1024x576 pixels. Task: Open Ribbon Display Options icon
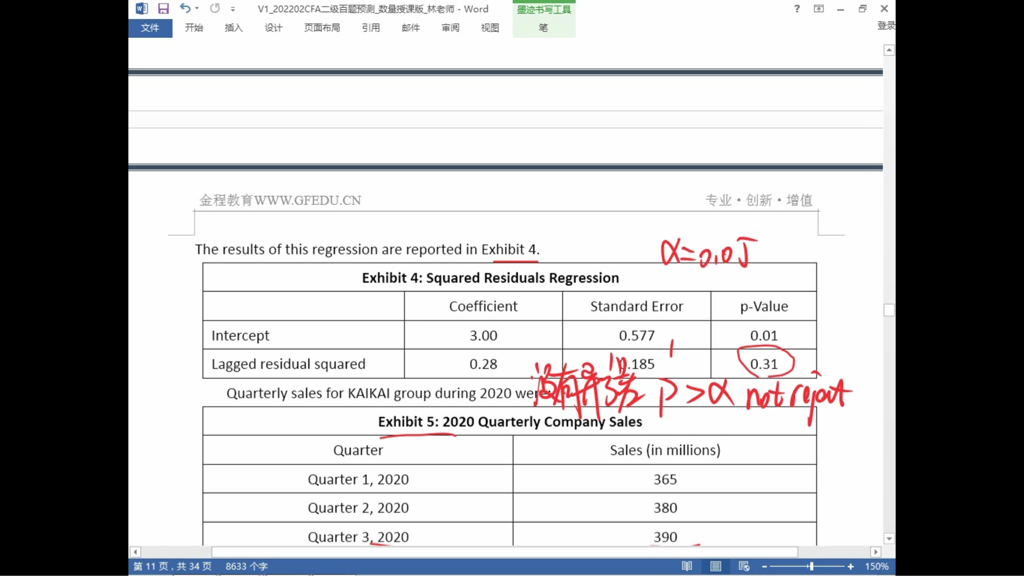click(x=818, y=8)
